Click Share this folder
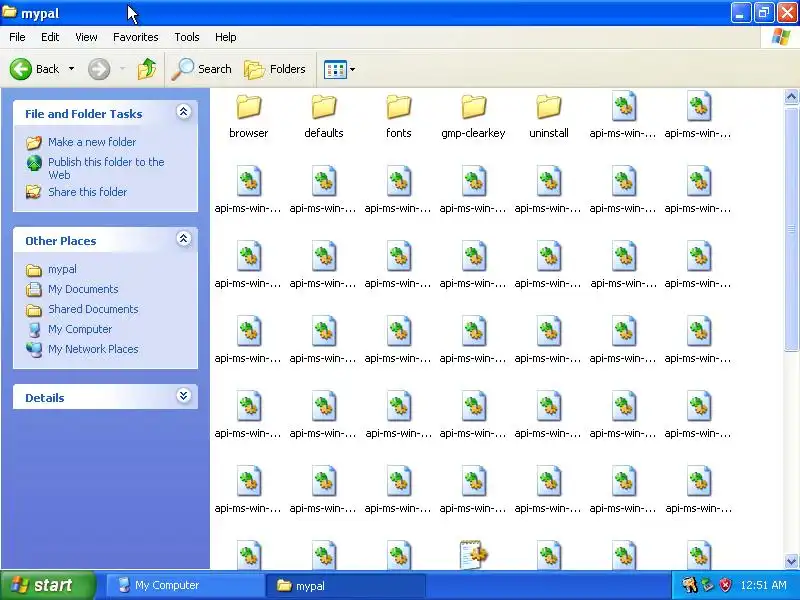 87,192
